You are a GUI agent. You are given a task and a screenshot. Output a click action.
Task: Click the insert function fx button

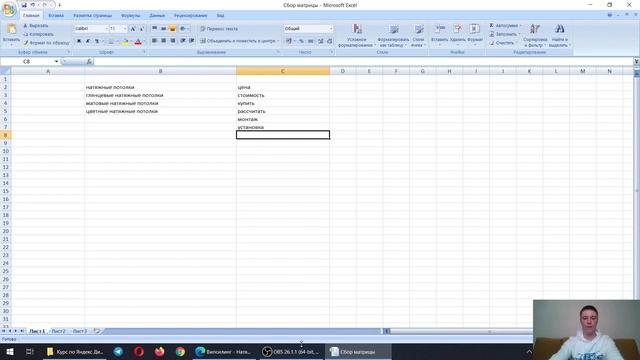89,61
